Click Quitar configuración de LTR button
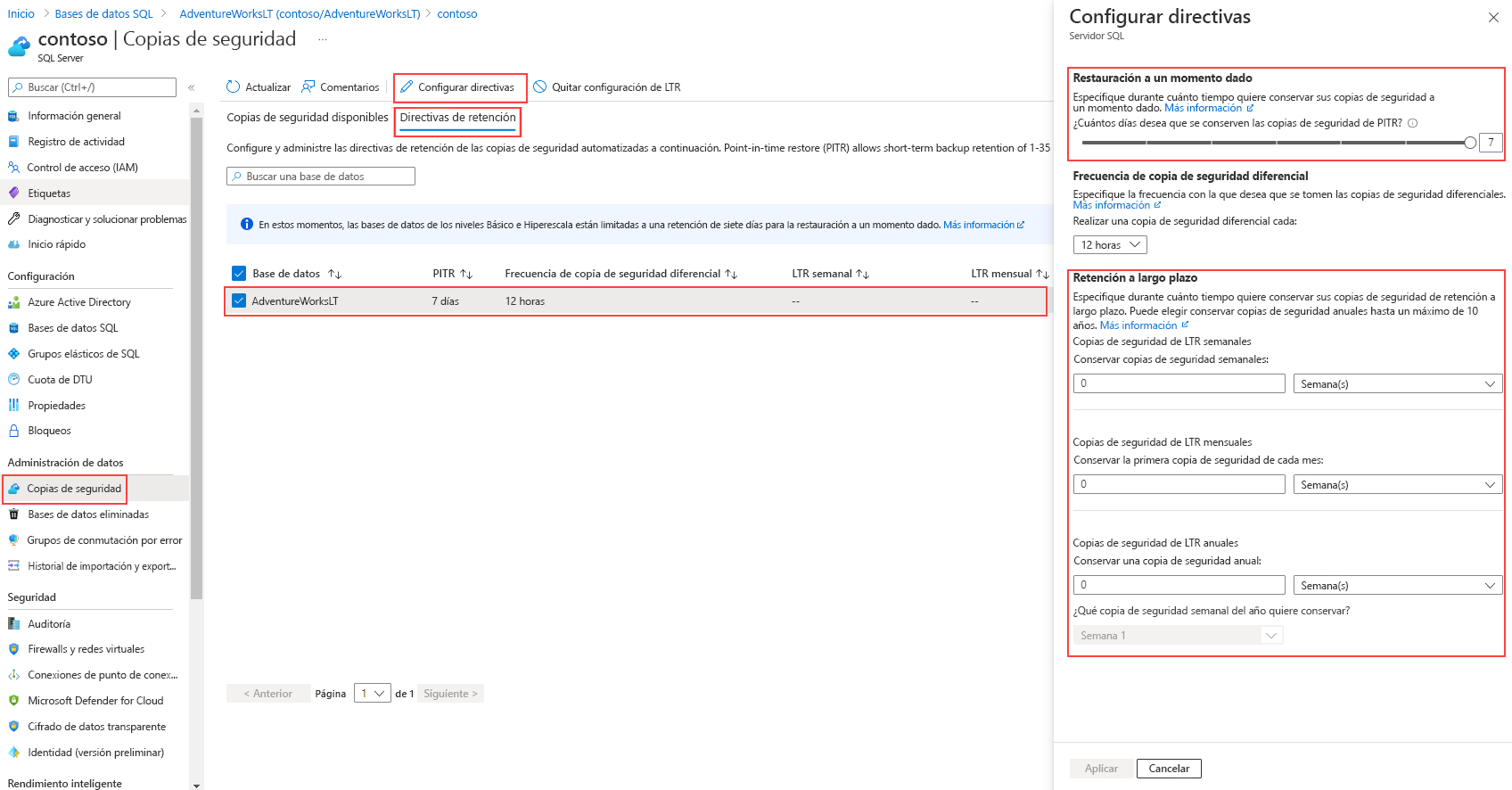Screen dimensions: 1512x790 [x=607, y=87]
